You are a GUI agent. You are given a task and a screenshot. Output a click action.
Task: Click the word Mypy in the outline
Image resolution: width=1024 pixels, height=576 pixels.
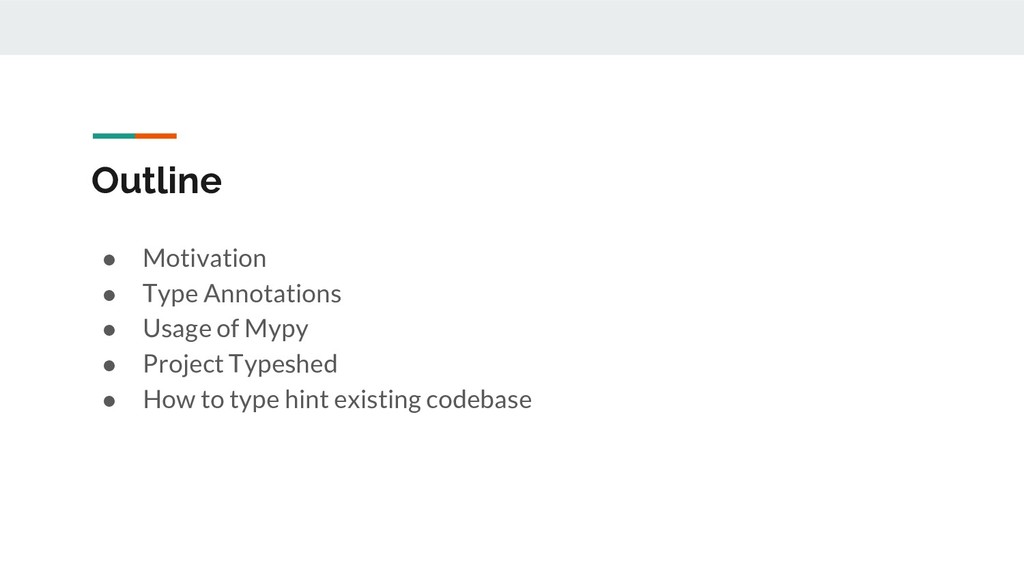click(x=276, y=330)
